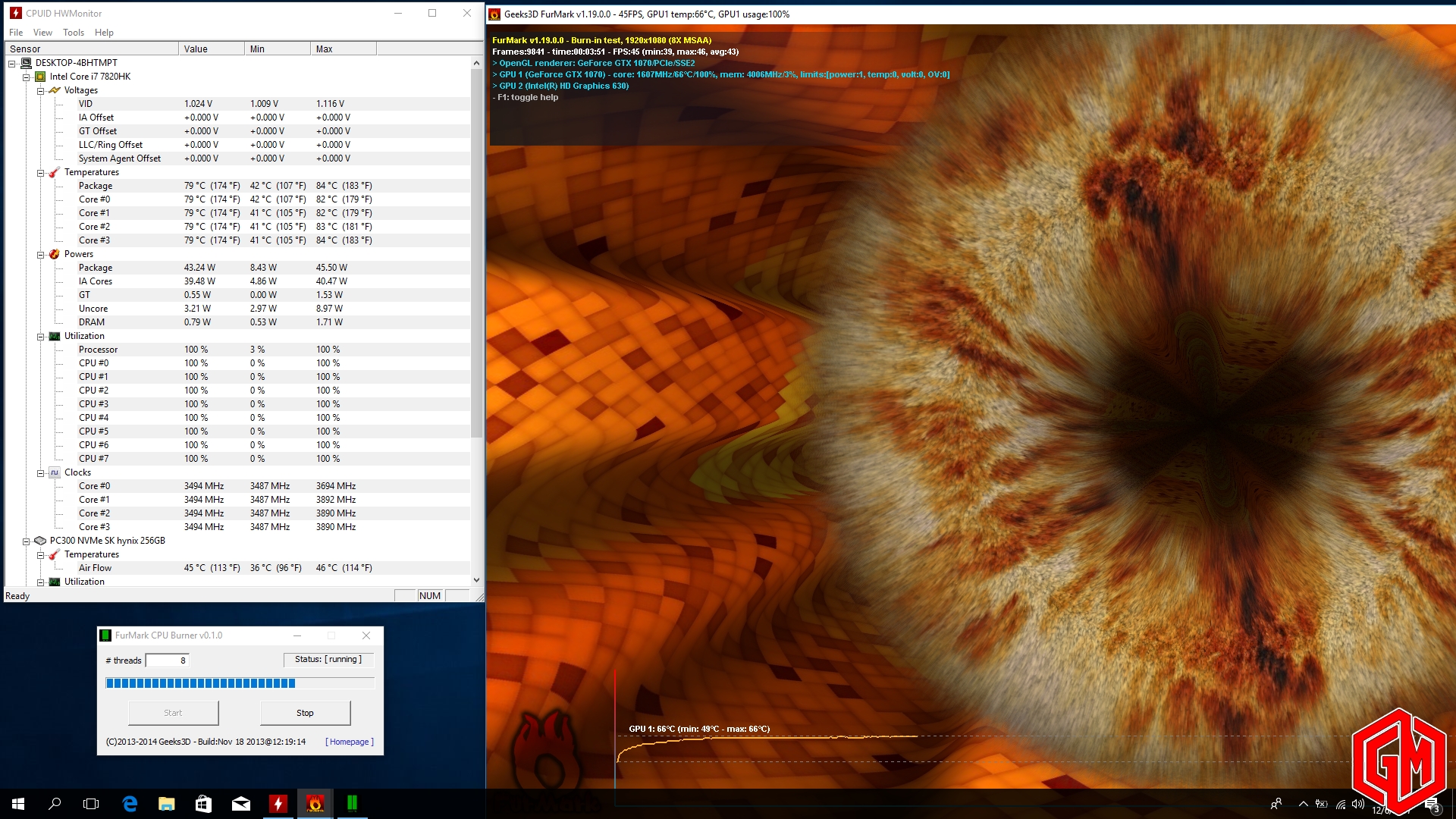Click the desktop computer icon beside DESKTOP-4BHTMPT
The width and height of the screenshot is (1456, 819).
[26, 63]
